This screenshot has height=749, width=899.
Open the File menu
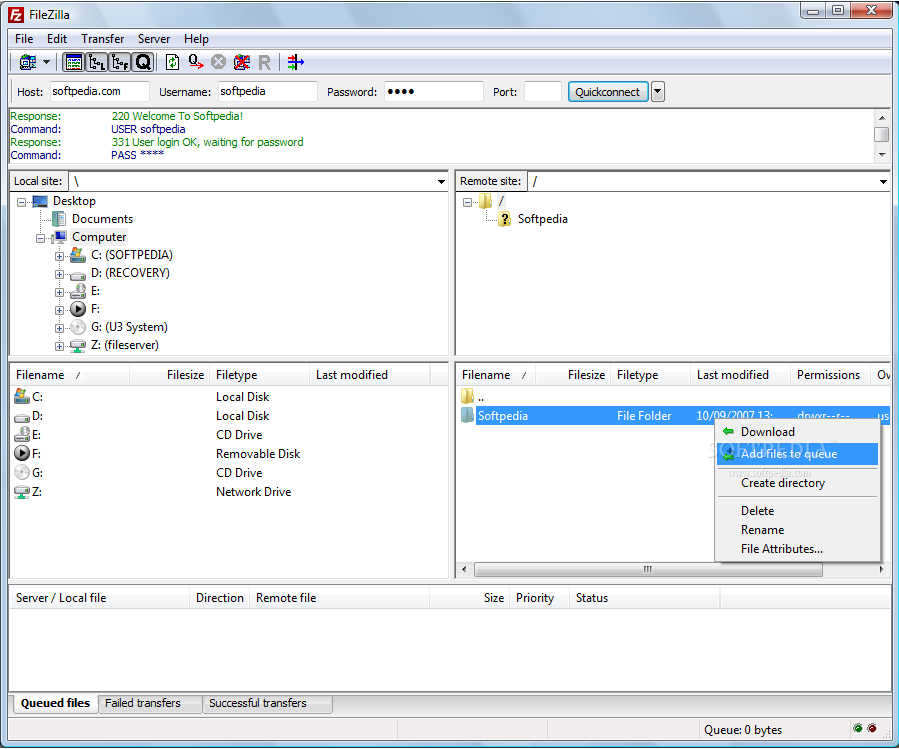(24, 39)
